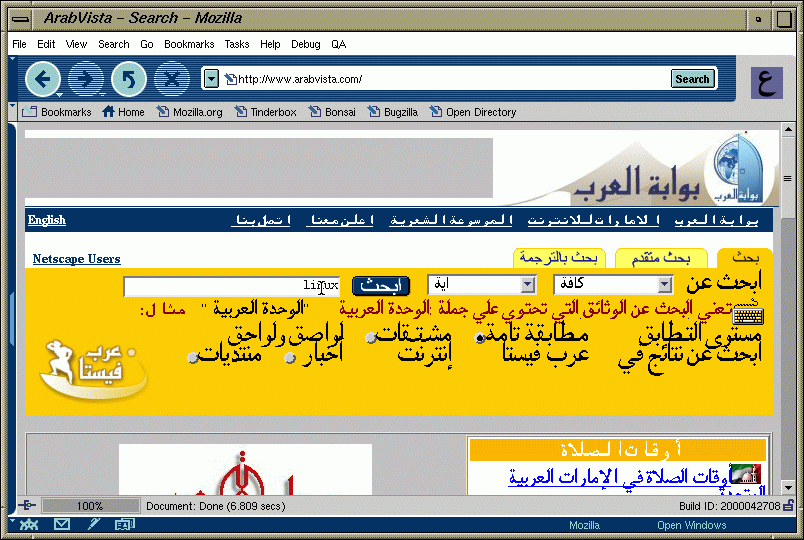Click the 100% progress meter in status bar

[x=90, y=506]
